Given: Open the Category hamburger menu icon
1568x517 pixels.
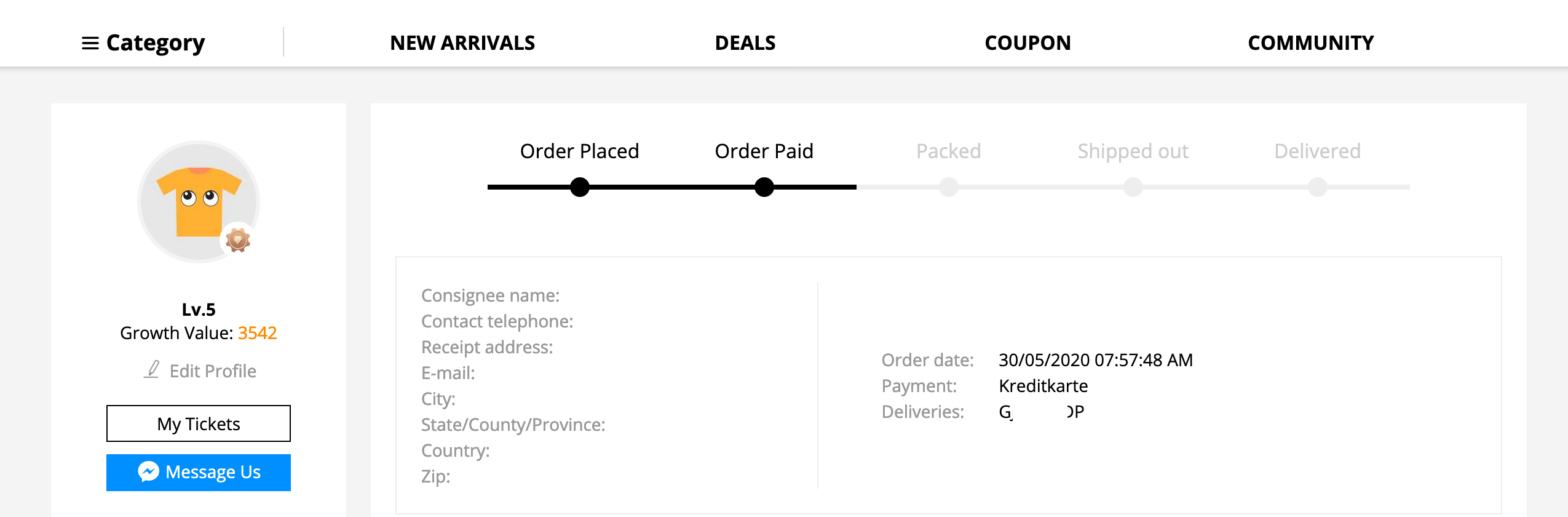Looking at the screenshot, I should pos(90,43).
